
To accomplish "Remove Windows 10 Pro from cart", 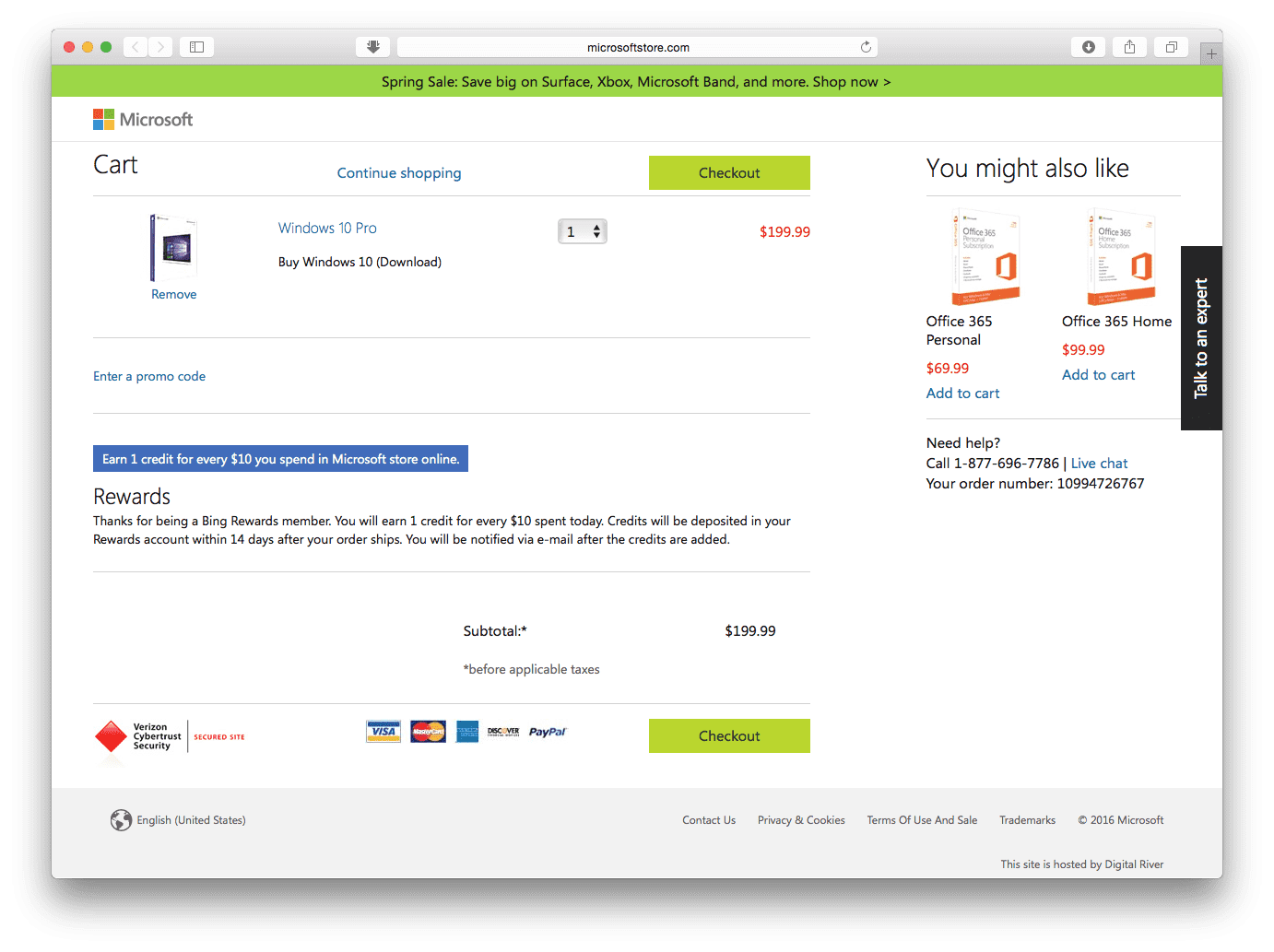I will click(x=174, y=295).
